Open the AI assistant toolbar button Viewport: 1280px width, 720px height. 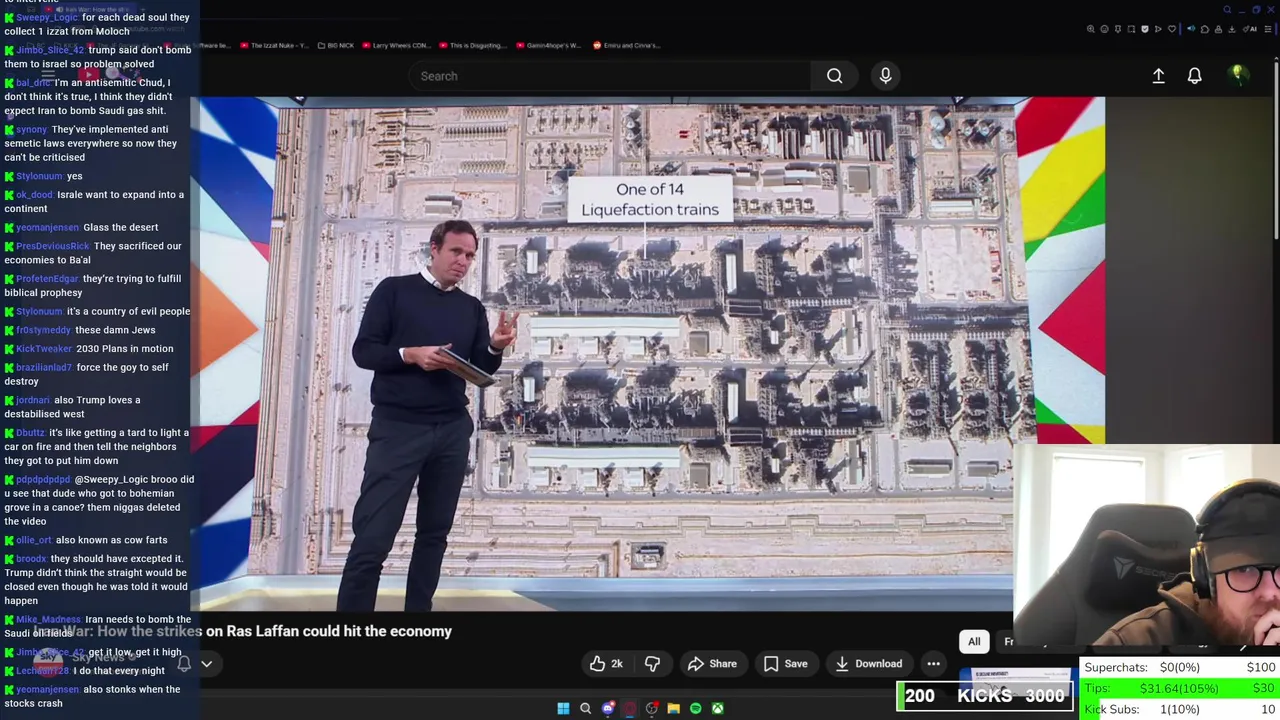(x=1248, y=29)
